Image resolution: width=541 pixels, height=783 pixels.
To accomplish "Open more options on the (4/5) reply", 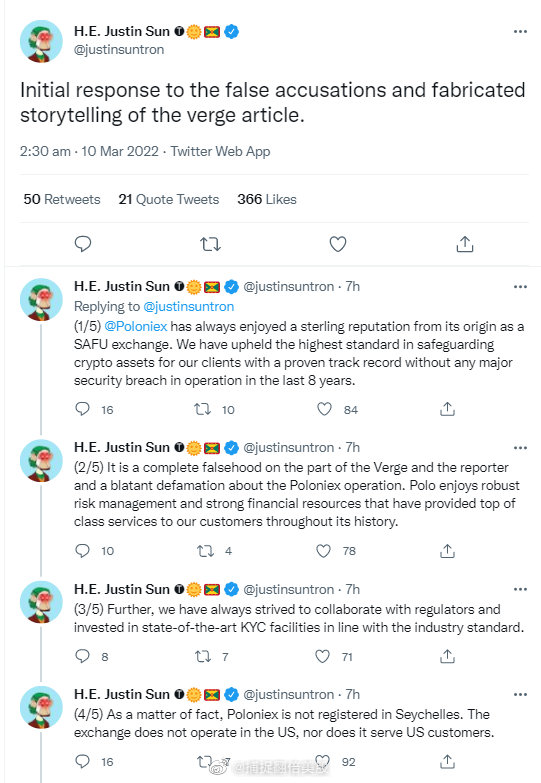I will point(520,694).
